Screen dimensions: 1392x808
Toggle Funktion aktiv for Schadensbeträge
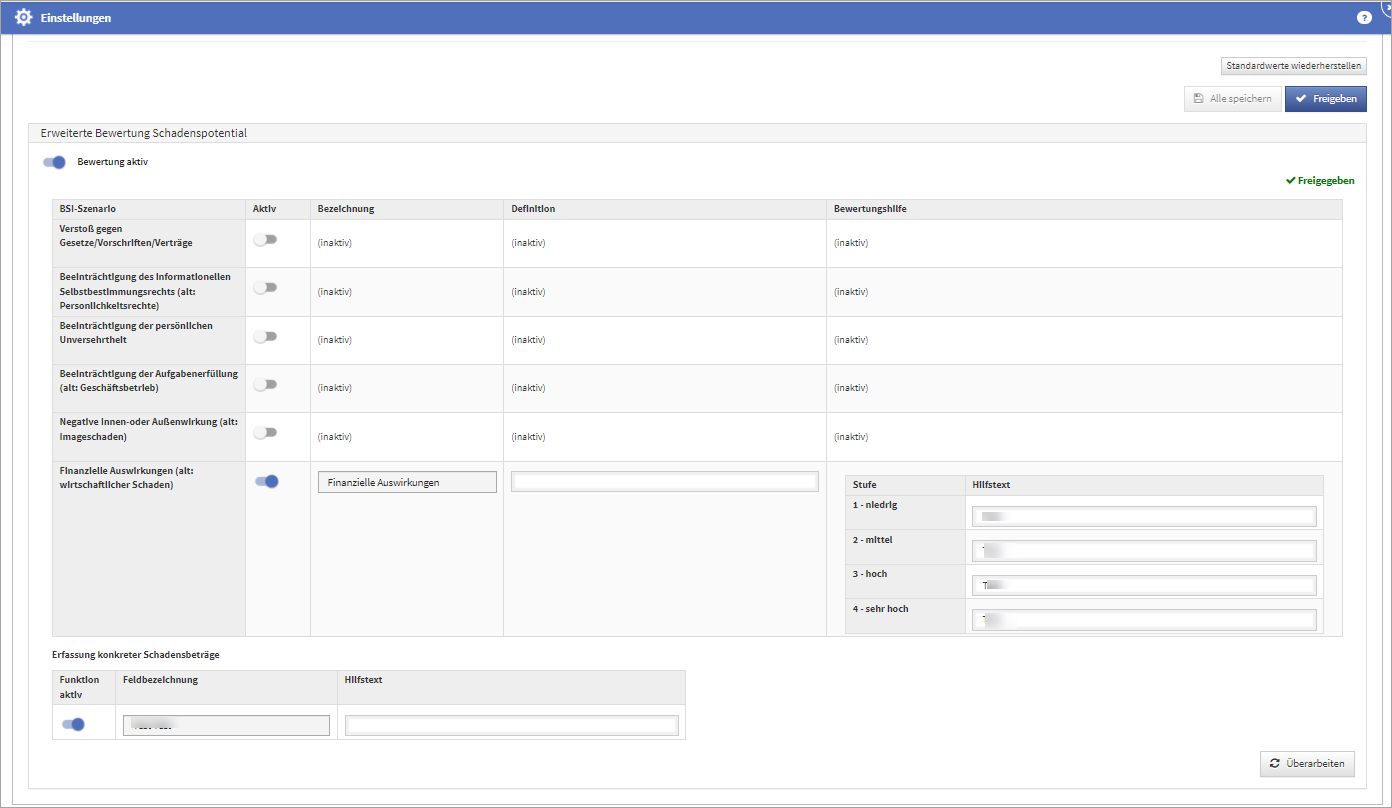click(x=73, y=725)
